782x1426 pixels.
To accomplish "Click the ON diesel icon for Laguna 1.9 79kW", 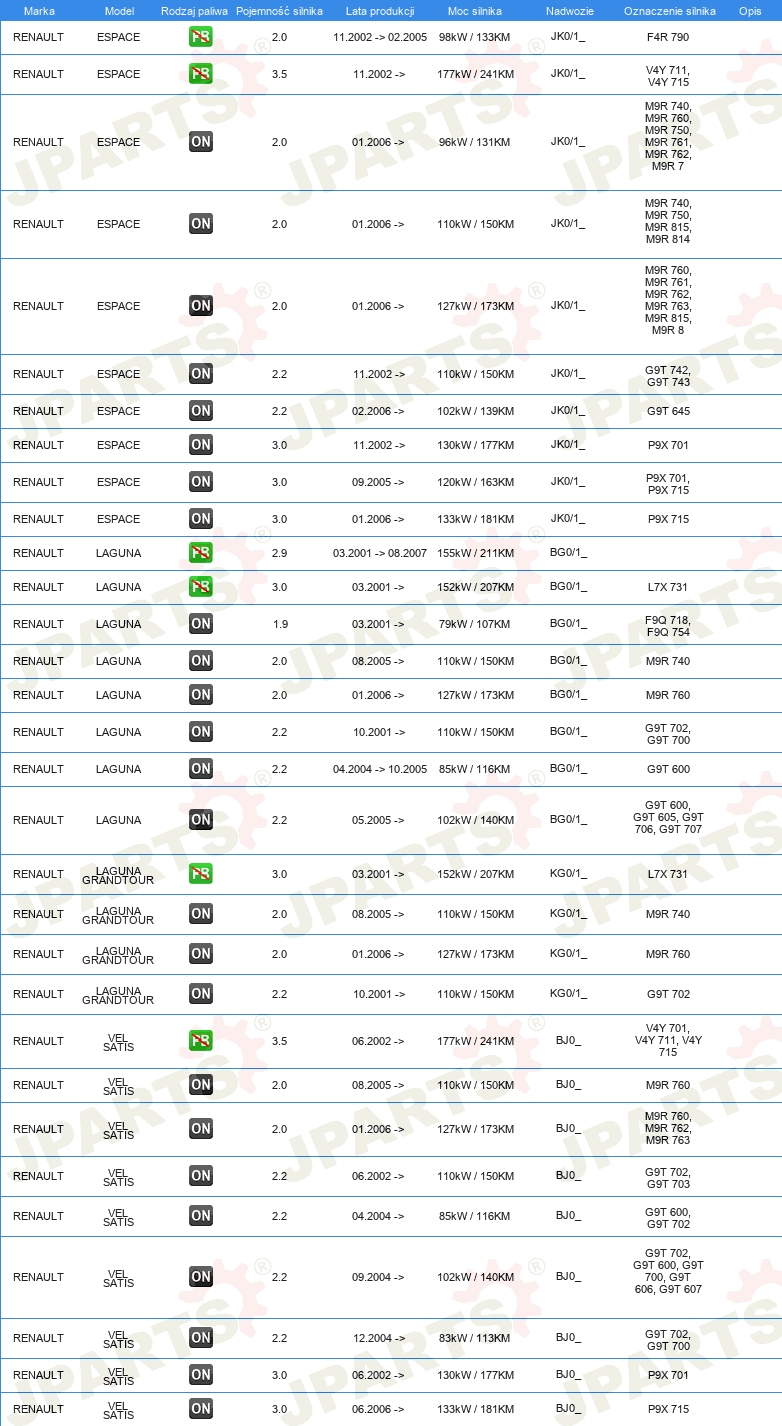I will [x=201, y=624].
